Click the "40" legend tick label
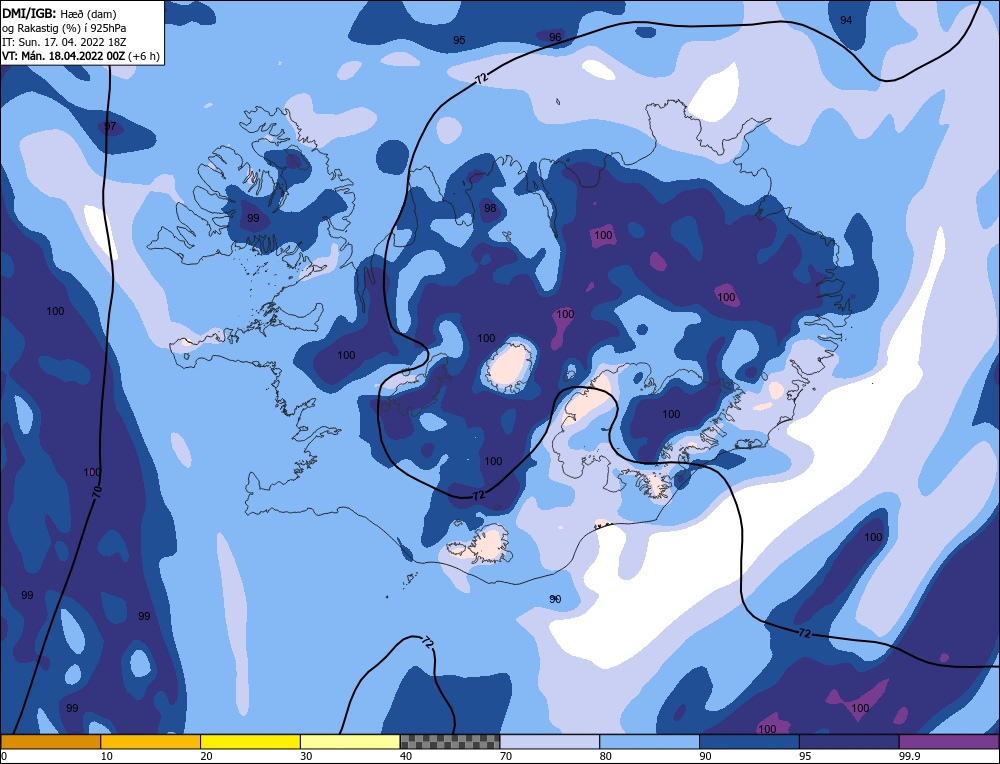 pyautogui.click(x=406, y=756)
